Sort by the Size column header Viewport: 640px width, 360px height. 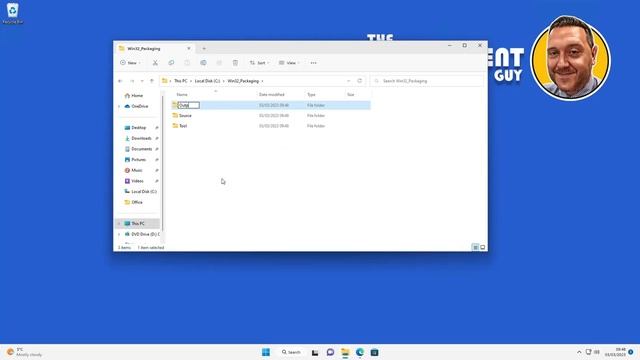tap(351, 94)
